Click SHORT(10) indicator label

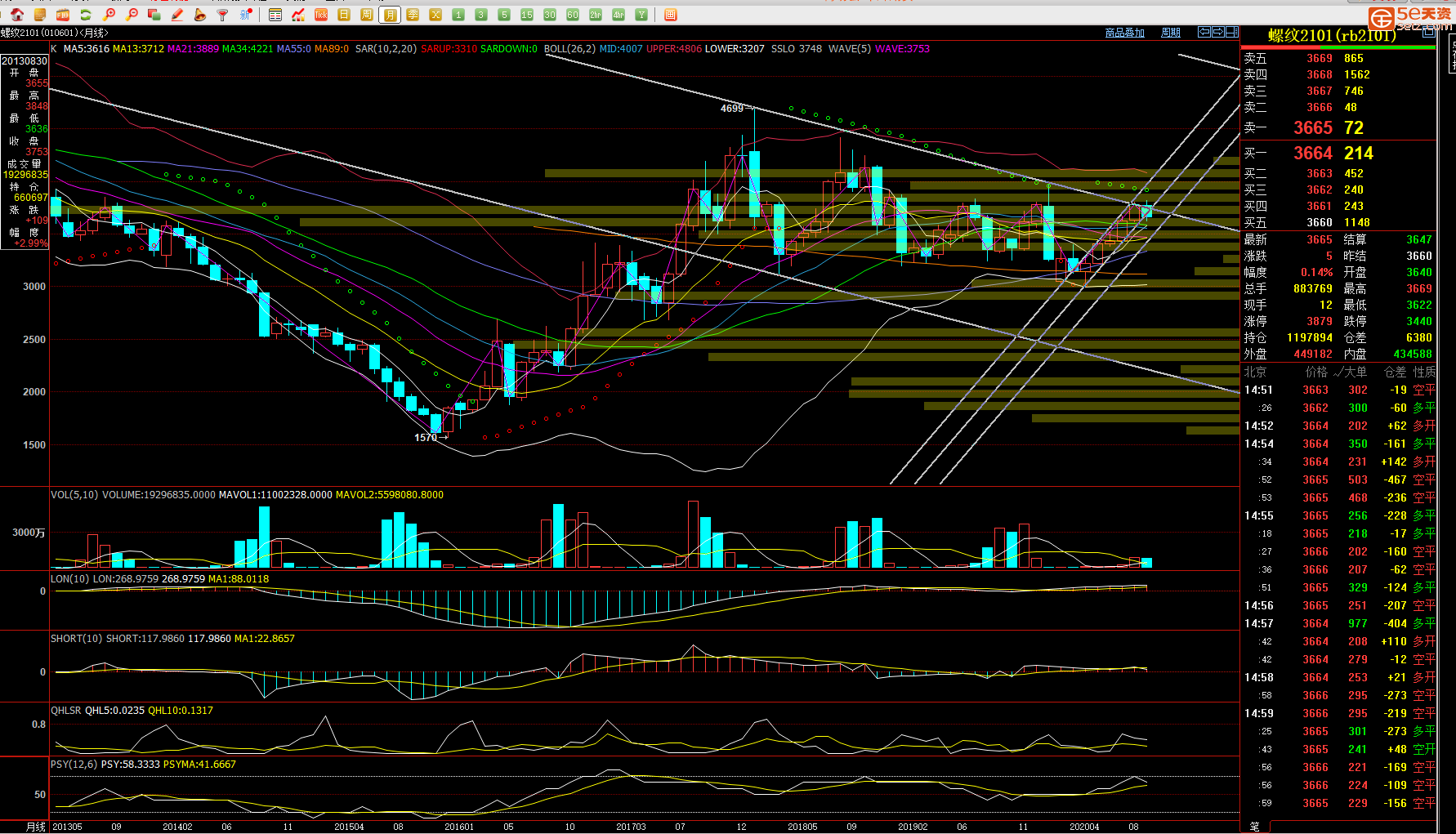(77, 639)
